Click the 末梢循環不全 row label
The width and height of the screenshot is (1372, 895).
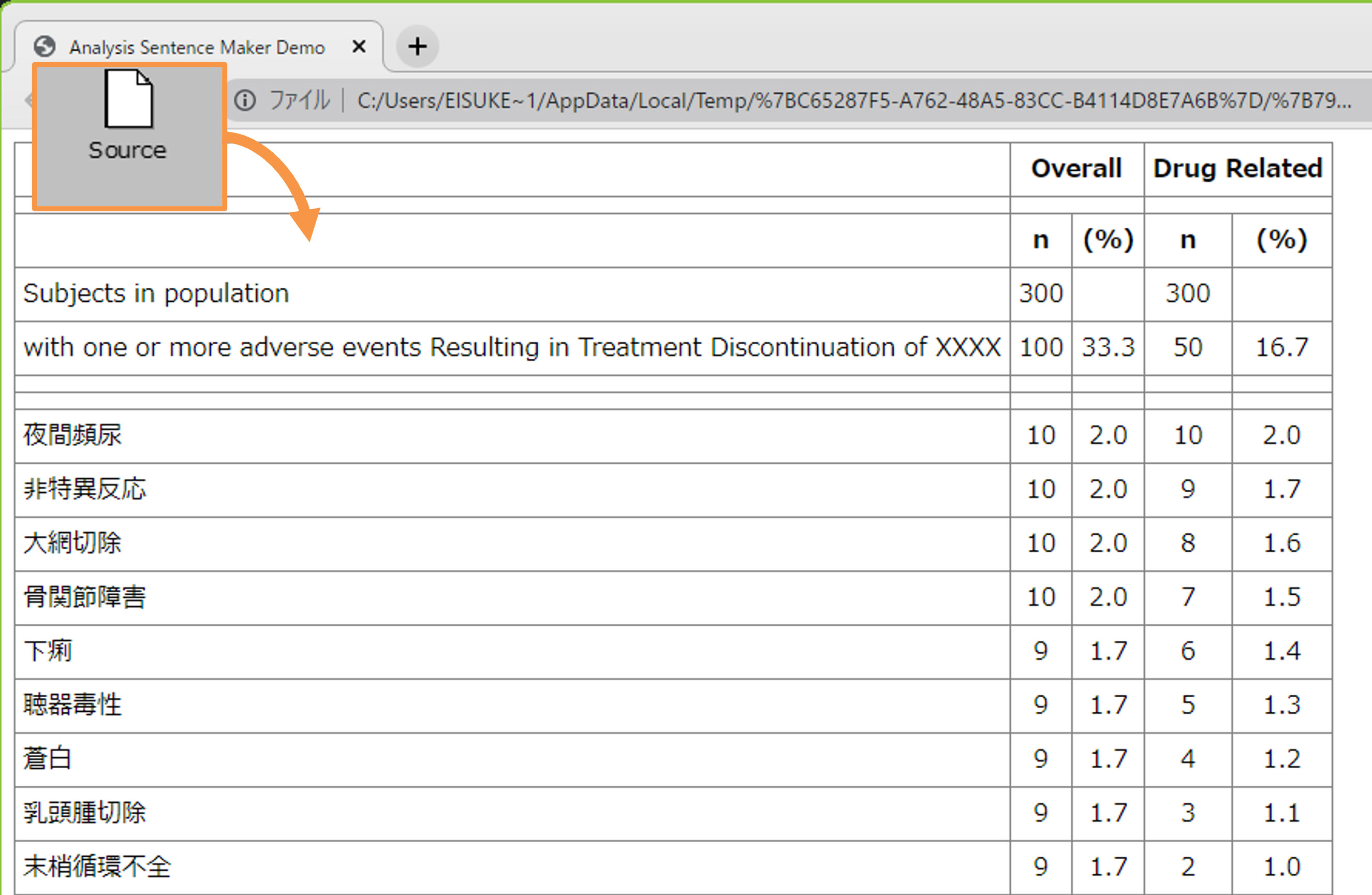click(x=97, y=866)
